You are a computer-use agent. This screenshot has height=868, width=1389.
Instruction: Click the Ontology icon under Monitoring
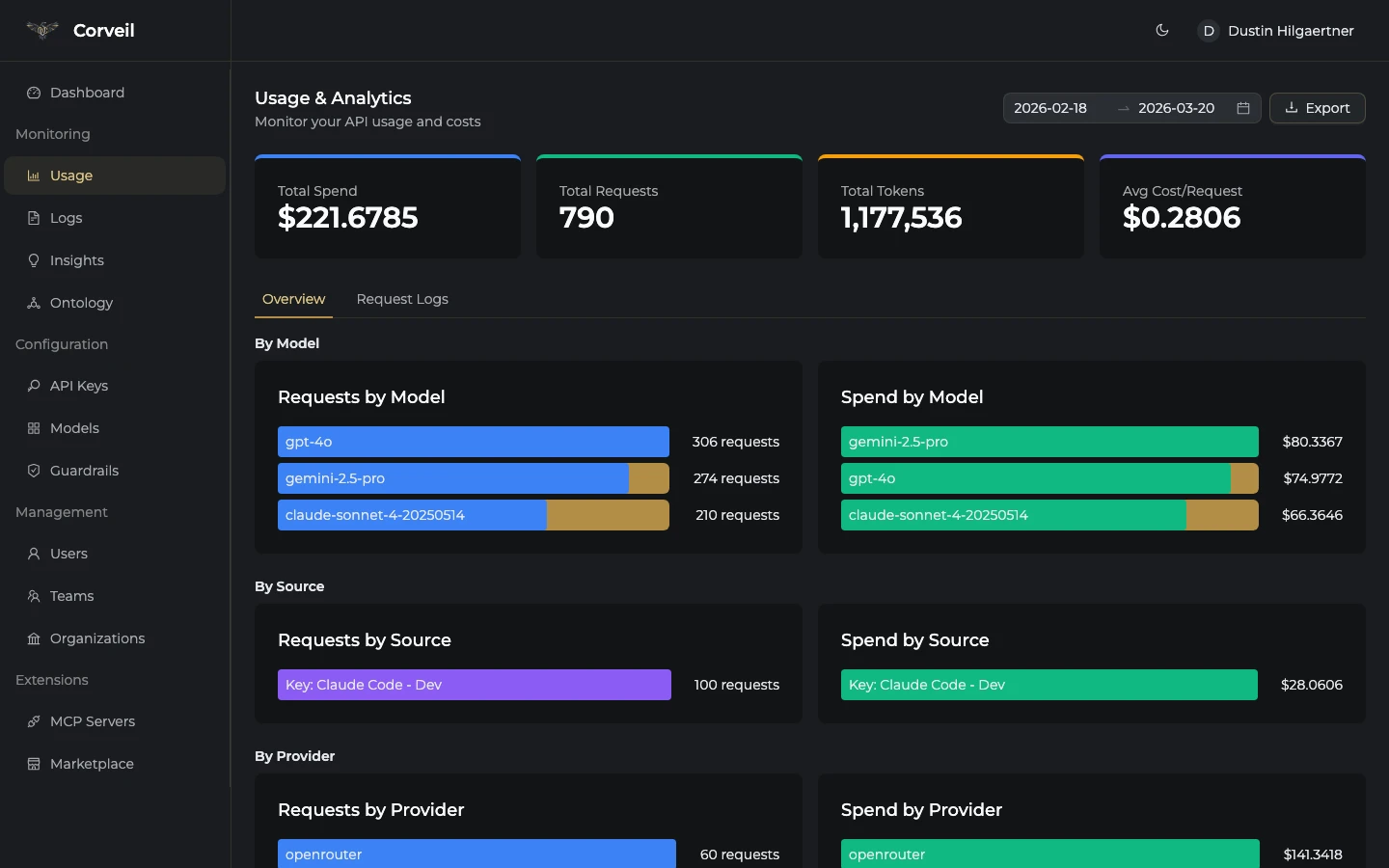(x=34, y=303)
